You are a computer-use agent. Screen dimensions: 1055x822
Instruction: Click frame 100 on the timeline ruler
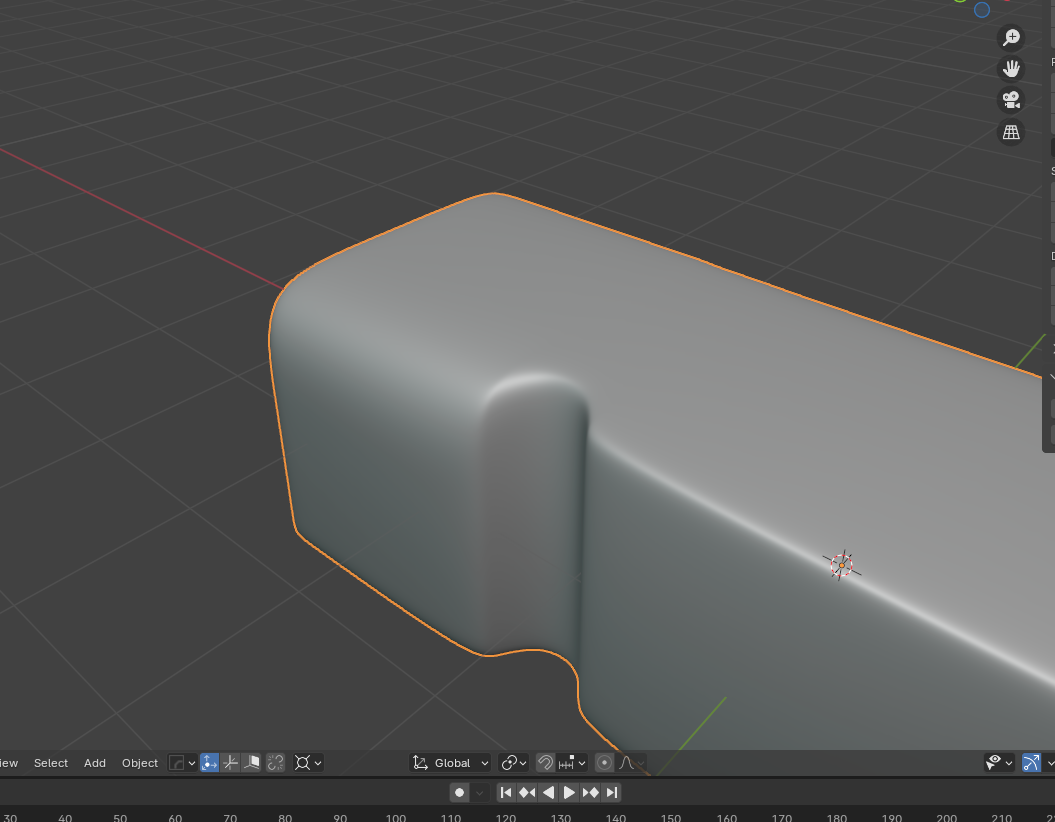point(396,817)
